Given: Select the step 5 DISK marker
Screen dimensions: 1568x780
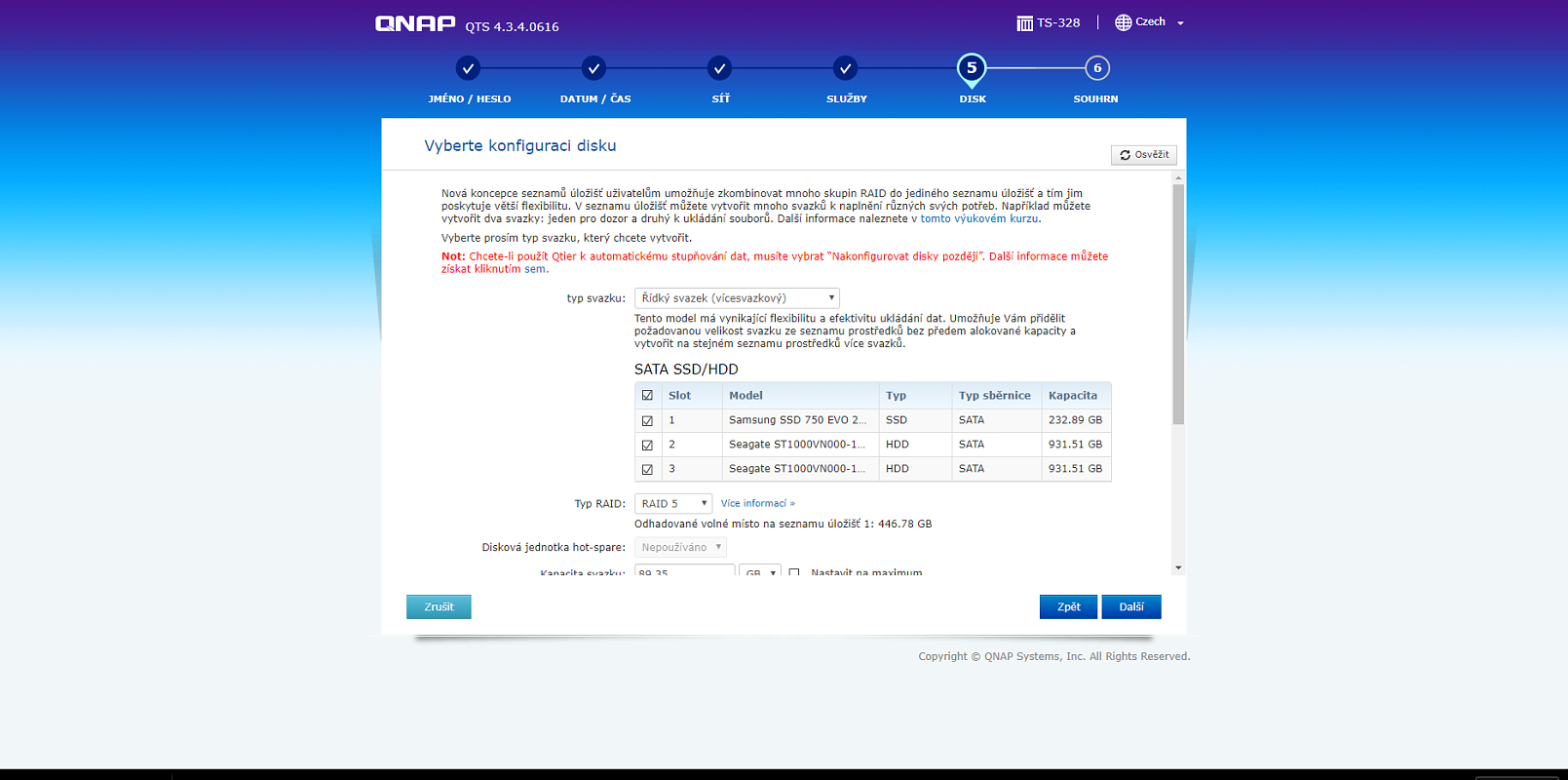Looking at the screenshot, I should click(x=972, y=69).
